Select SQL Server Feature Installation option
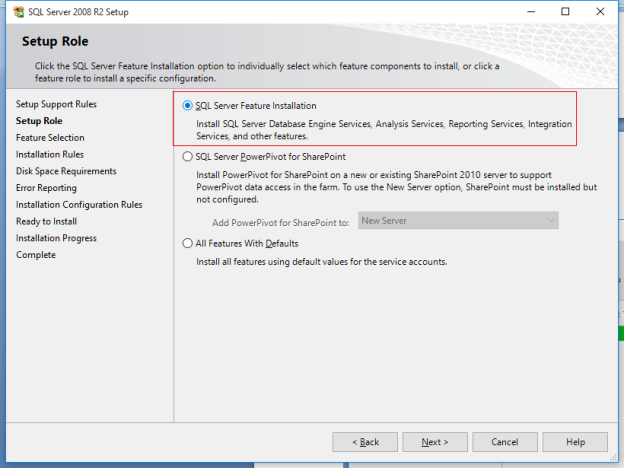Viewport: 625px width, 469px height. pos(188,105)
